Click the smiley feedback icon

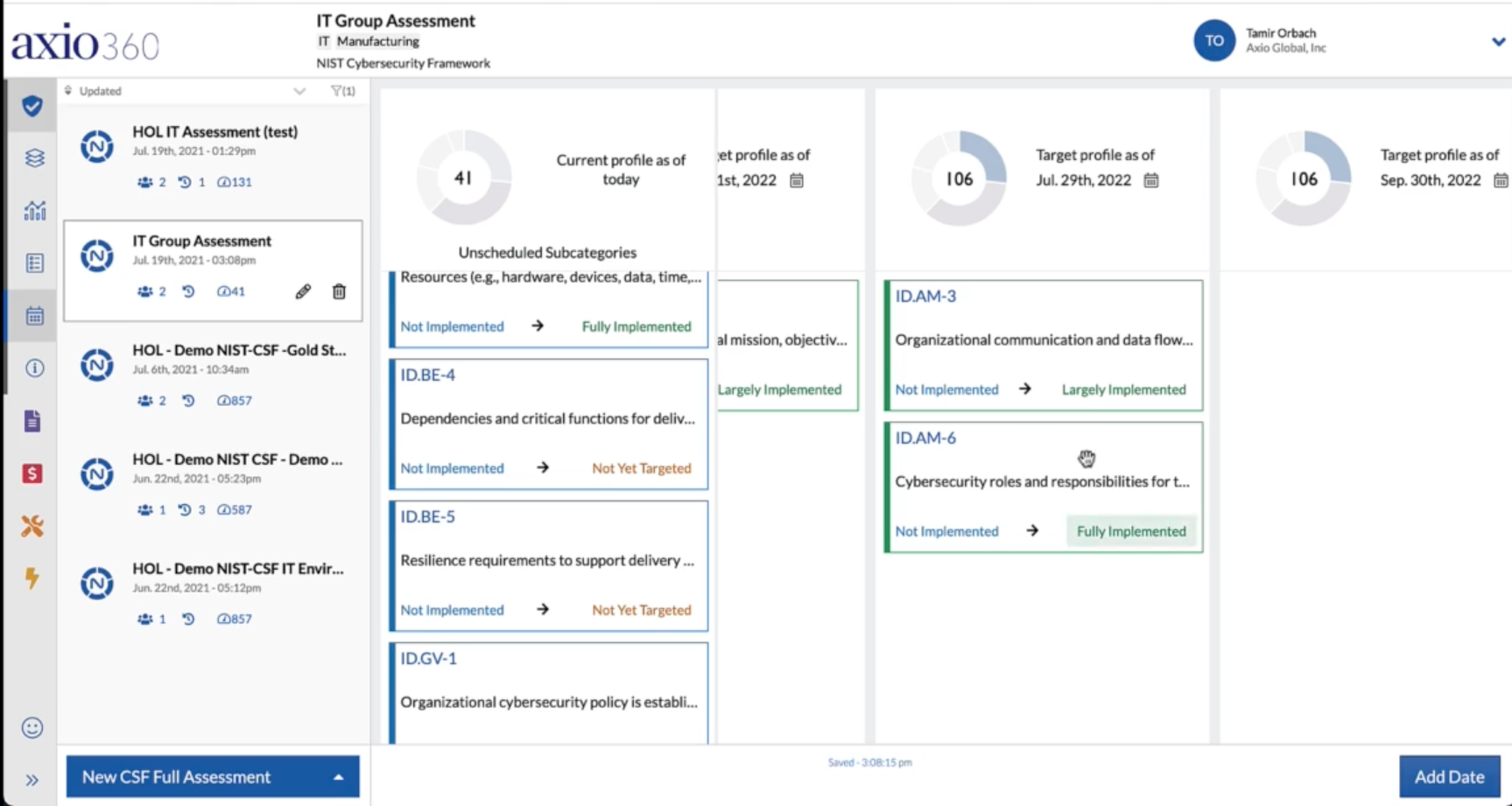[x=32, y=728]
